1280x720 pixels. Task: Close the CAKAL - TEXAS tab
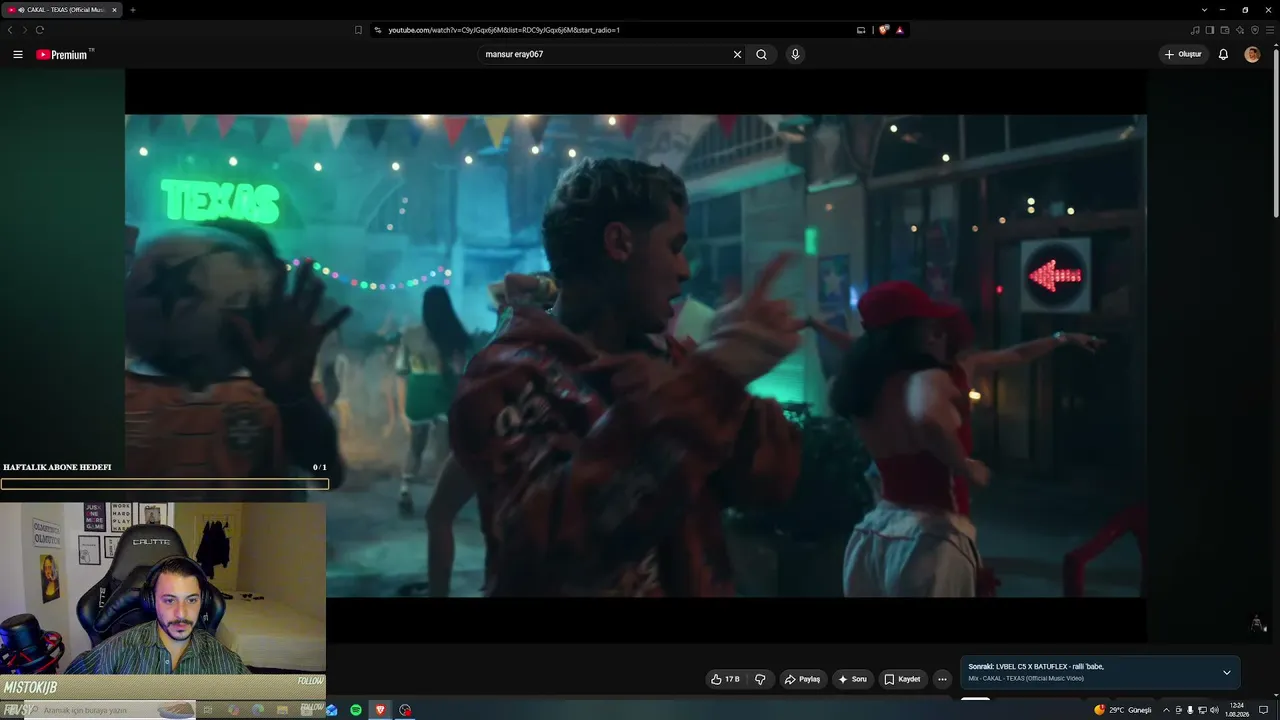coord(114,10)
